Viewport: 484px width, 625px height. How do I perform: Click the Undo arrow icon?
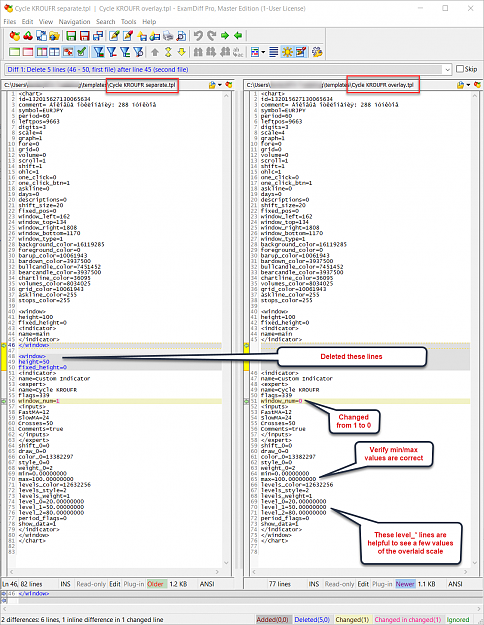198,36
